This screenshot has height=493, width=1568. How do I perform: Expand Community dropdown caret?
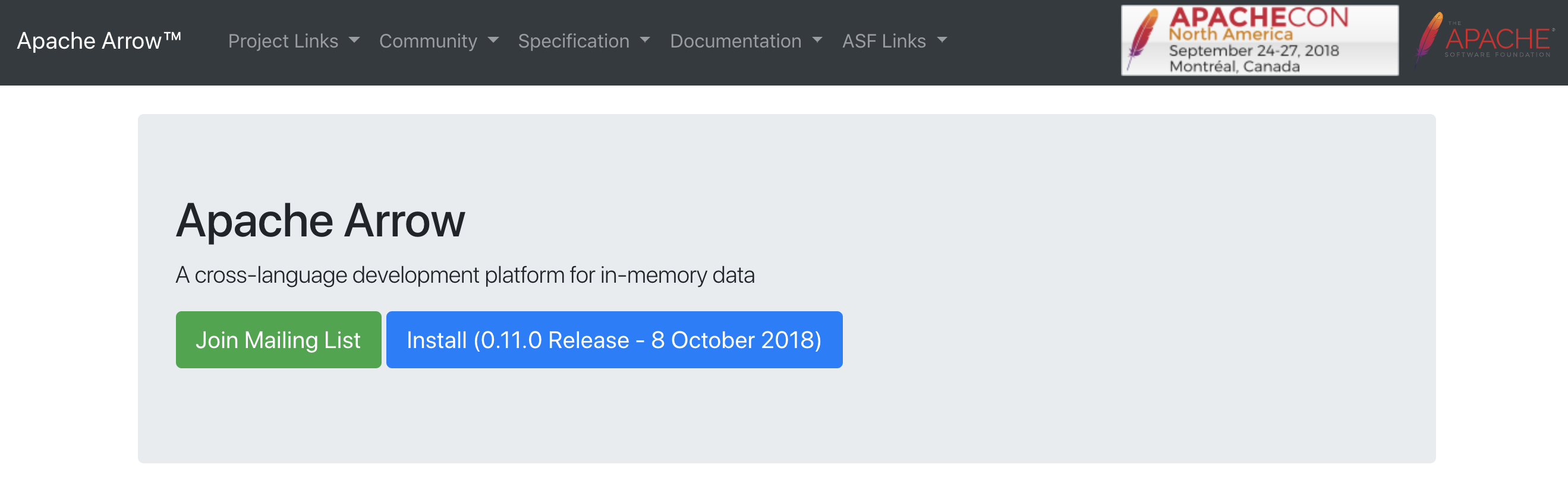493,40
